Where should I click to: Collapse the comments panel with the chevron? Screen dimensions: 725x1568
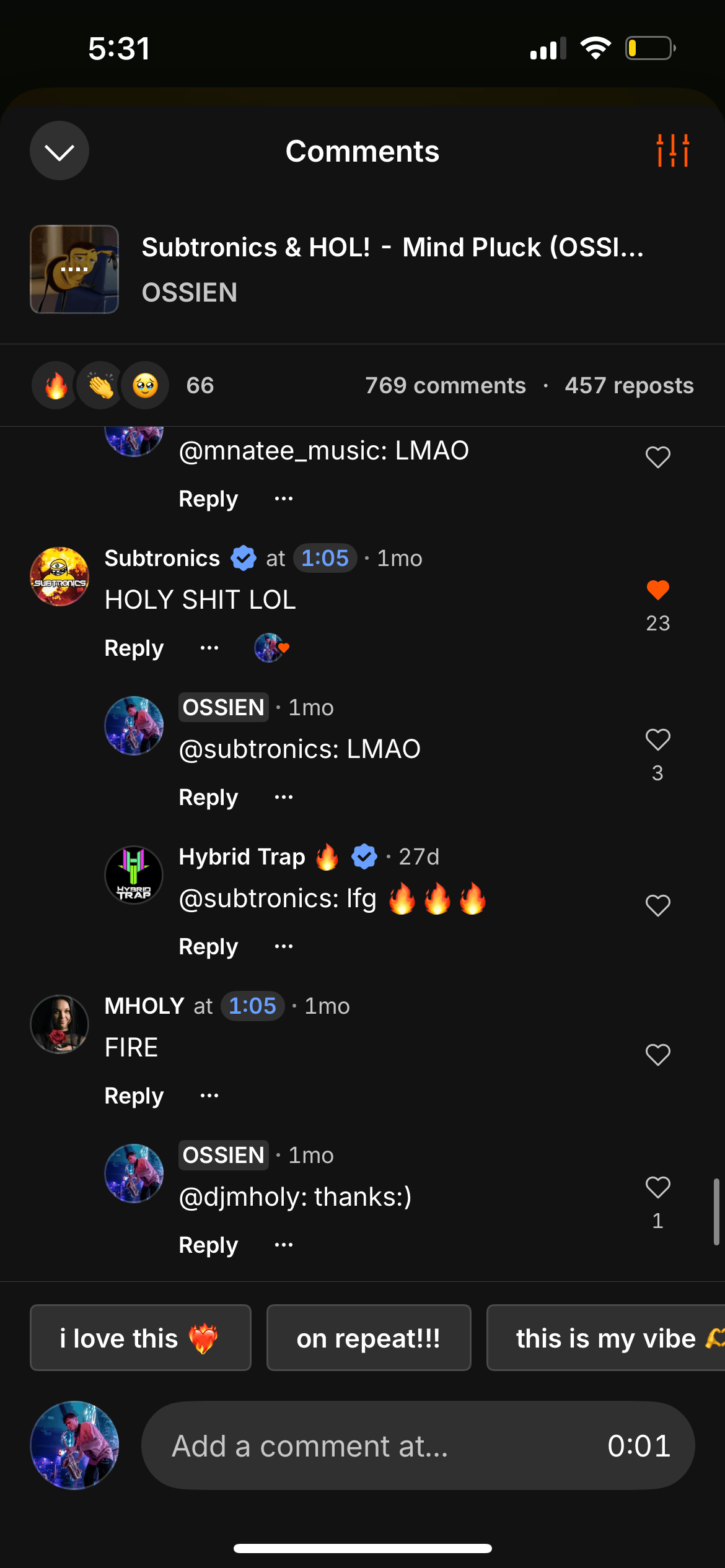tap(59, 150)
